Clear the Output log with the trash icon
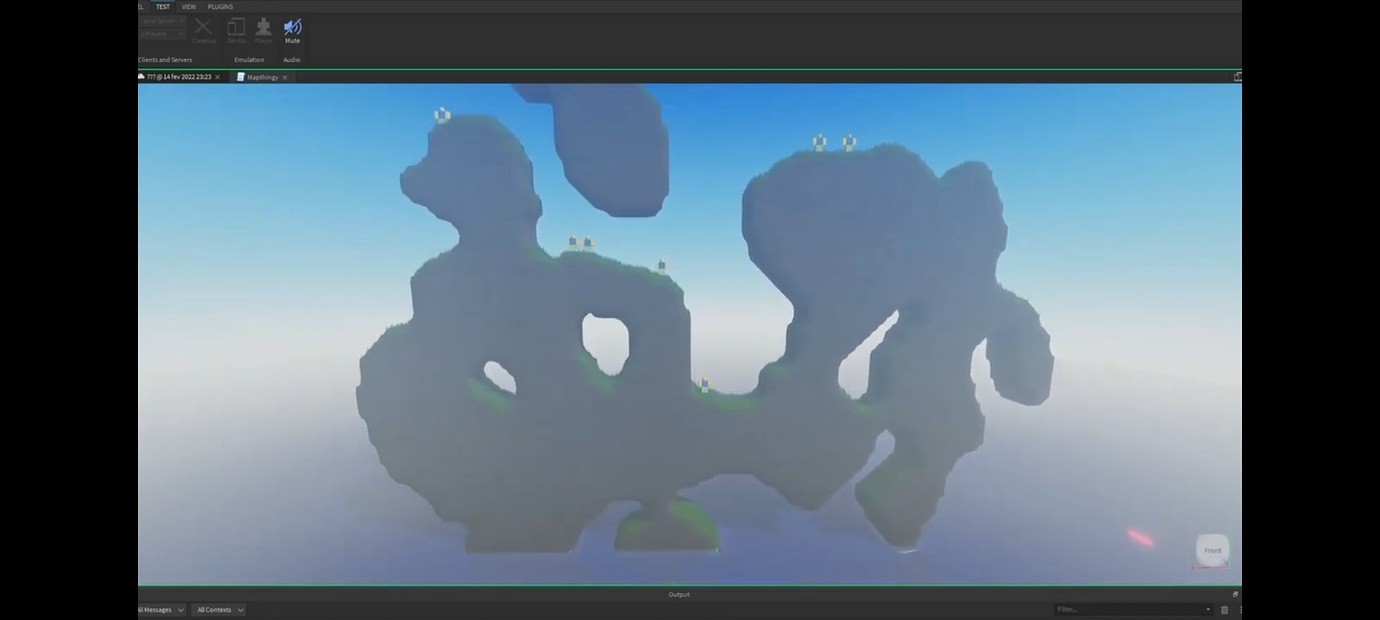The width and height of the screenshot is (1380, 620). click(1224, 609)
